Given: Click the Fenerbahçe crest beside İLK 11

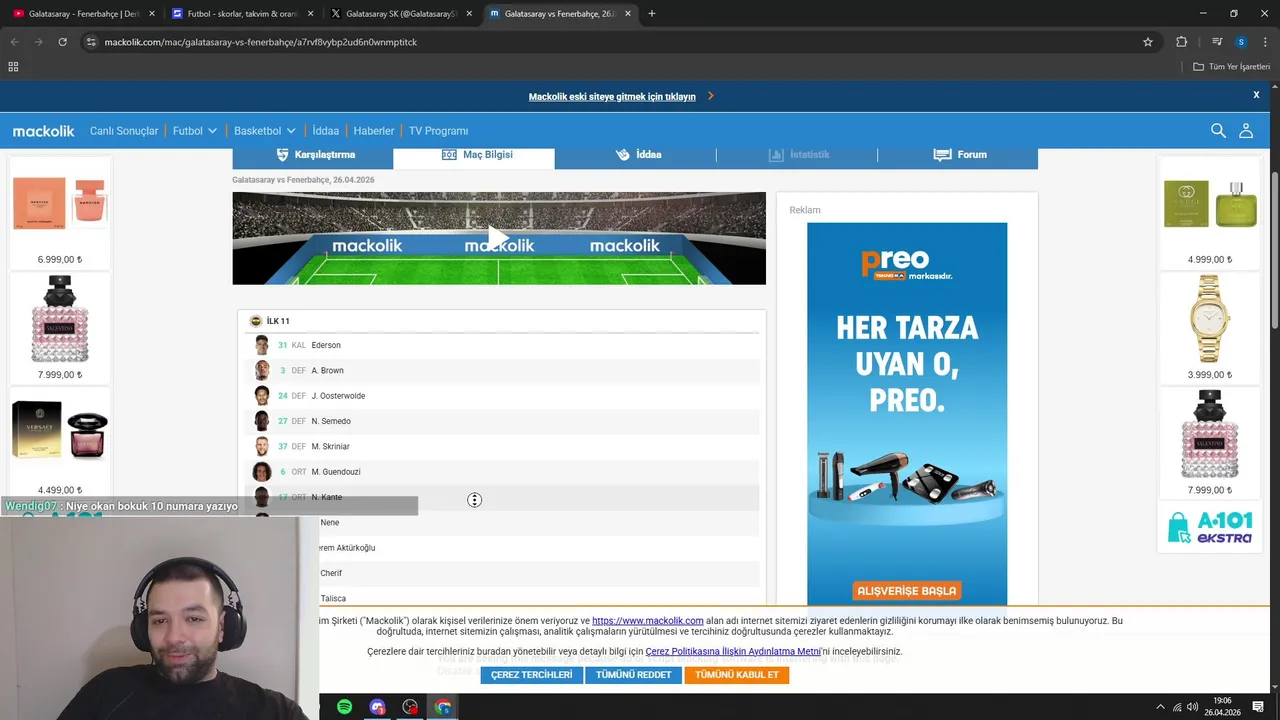Looking at the screenshot, I should [x=256, y=321].
